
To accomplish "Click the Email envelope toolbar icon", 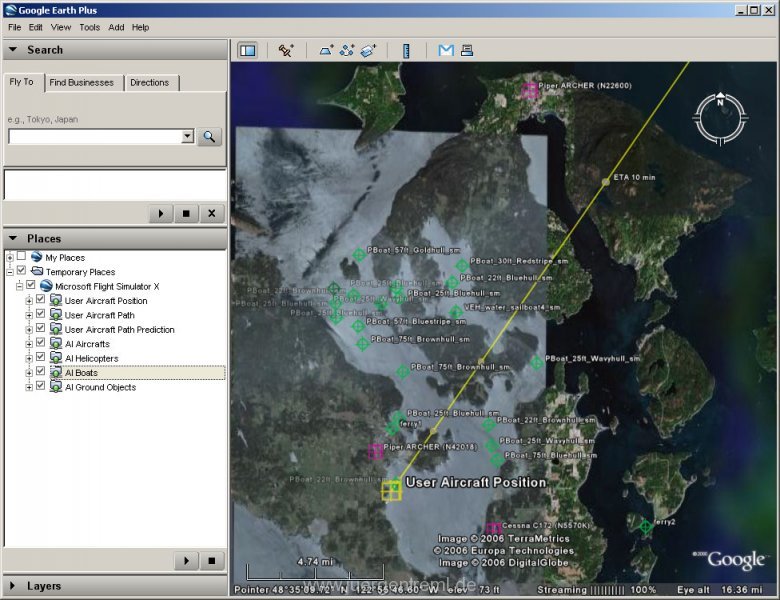I will (446, 50).
